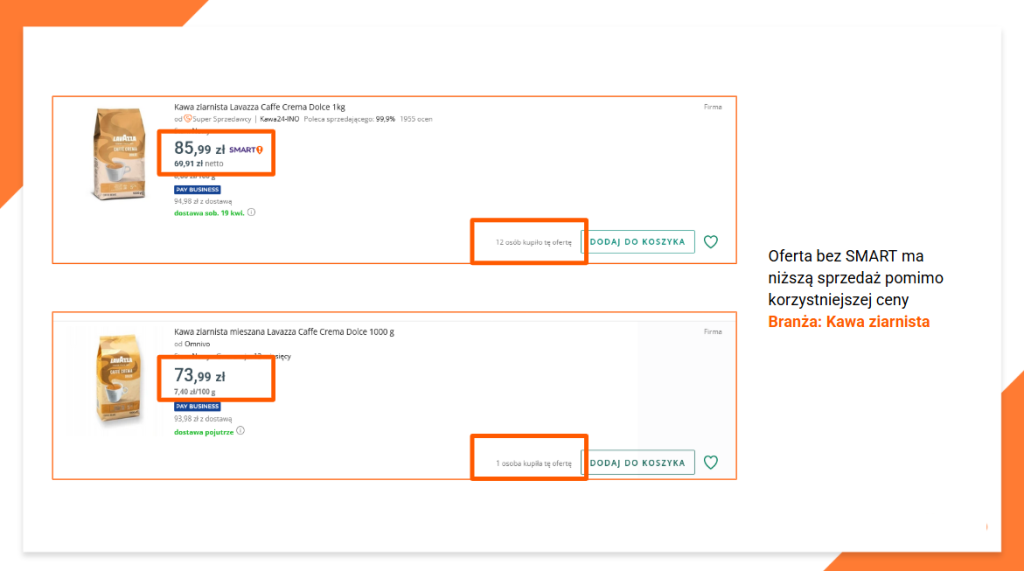Screen dimensions: 1024x571
Task: Select price text '85,99 zł'
Action: tap(199, 149)
